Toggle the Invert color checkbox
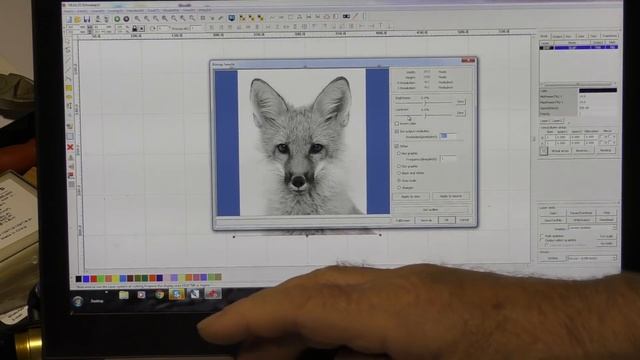The height and width of the screenshot is (360, 640). pyautogui.click(x=397, y=123)
